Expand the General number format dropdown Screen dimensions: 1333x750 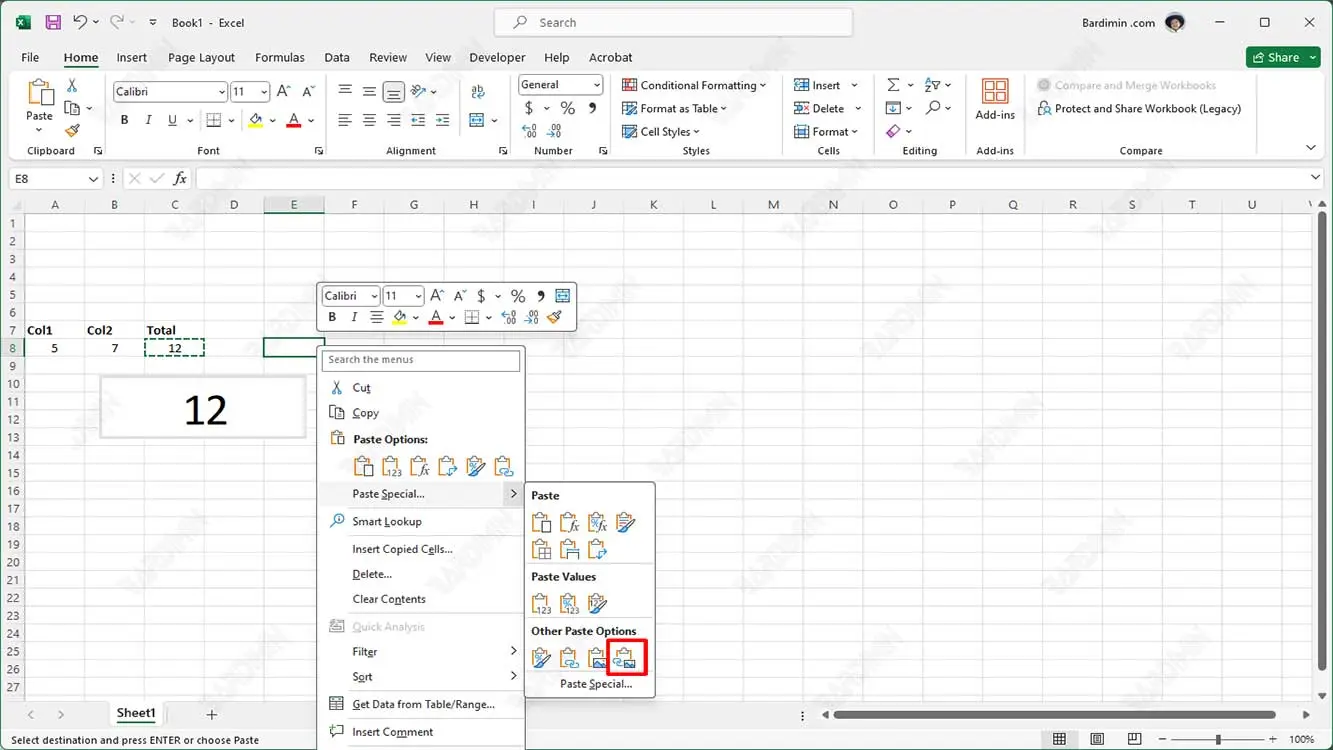tap(560, 85)
